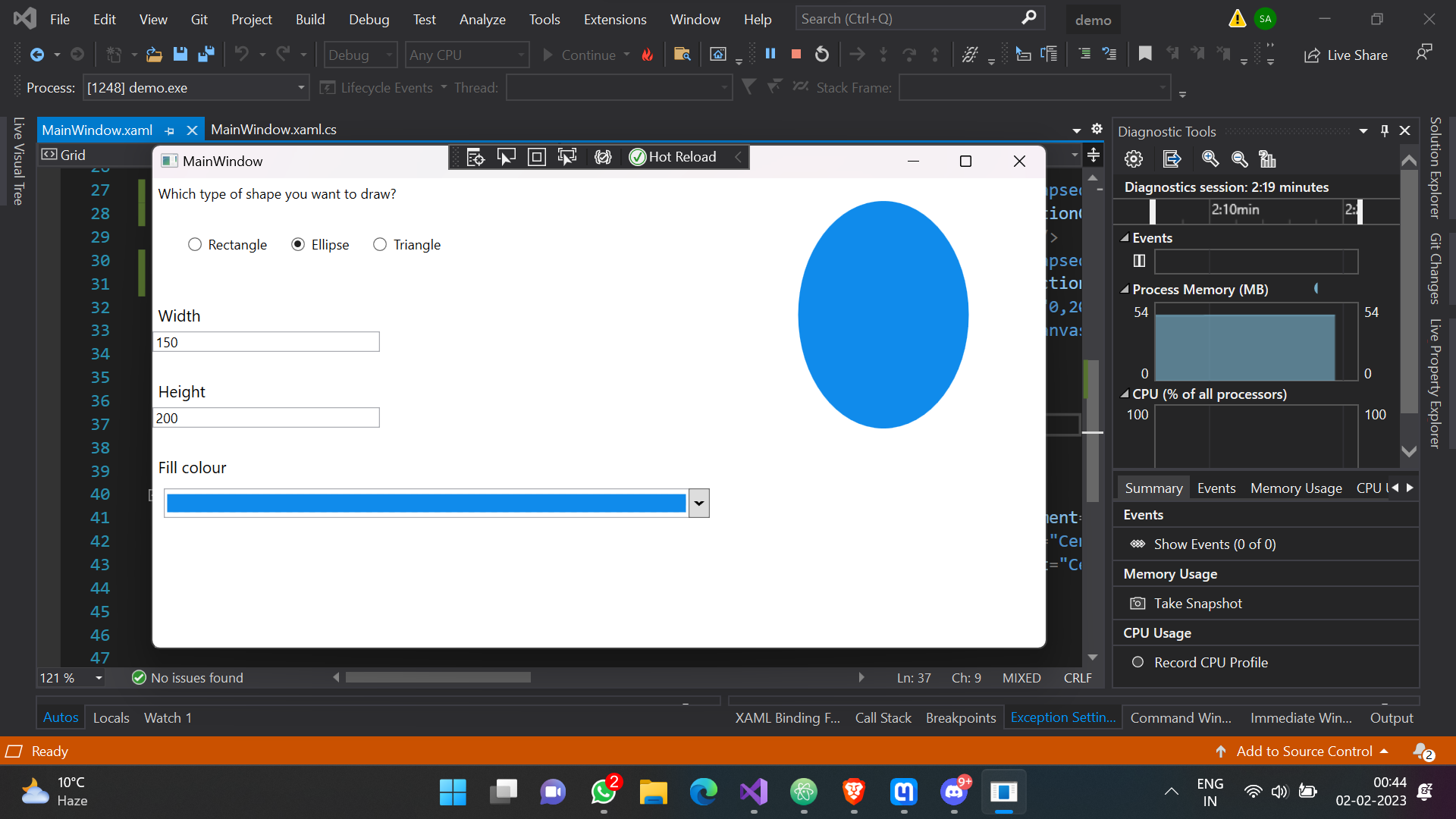Select the Ellipse radio button

298,244
